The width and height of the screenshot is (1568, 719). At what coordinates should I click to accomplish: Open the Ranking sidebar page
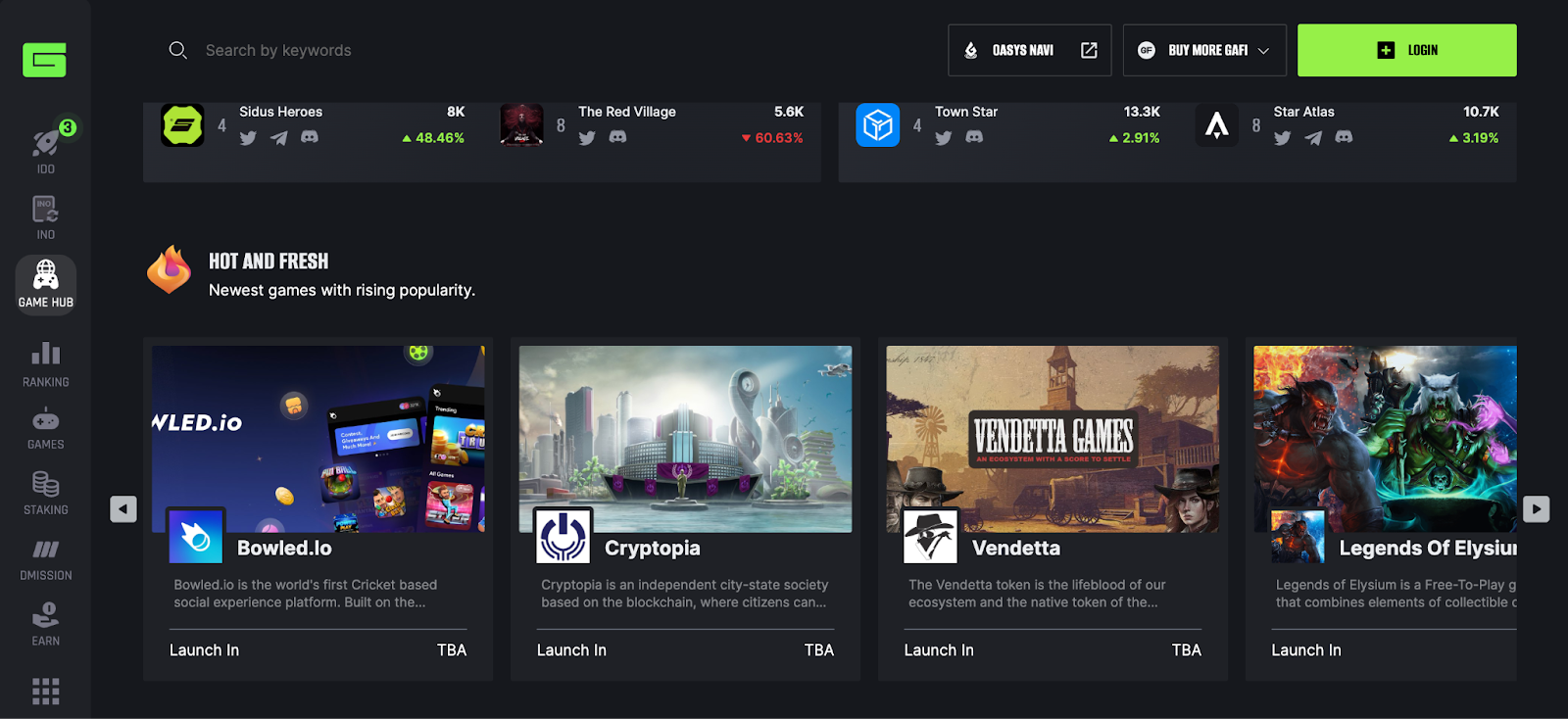(46, 364)
